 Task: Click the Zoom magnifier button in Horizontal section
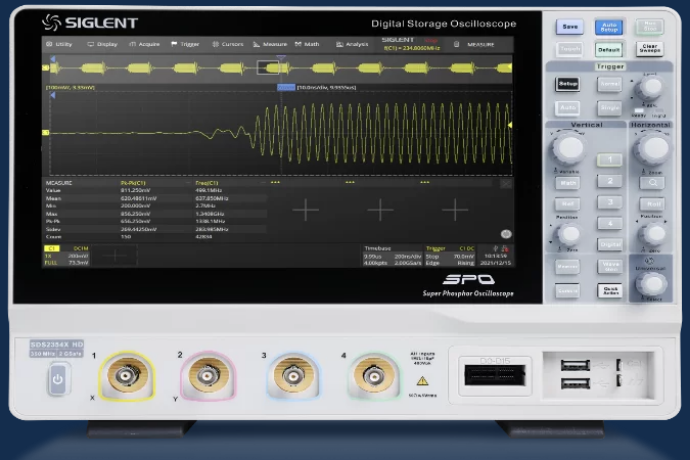652,182
